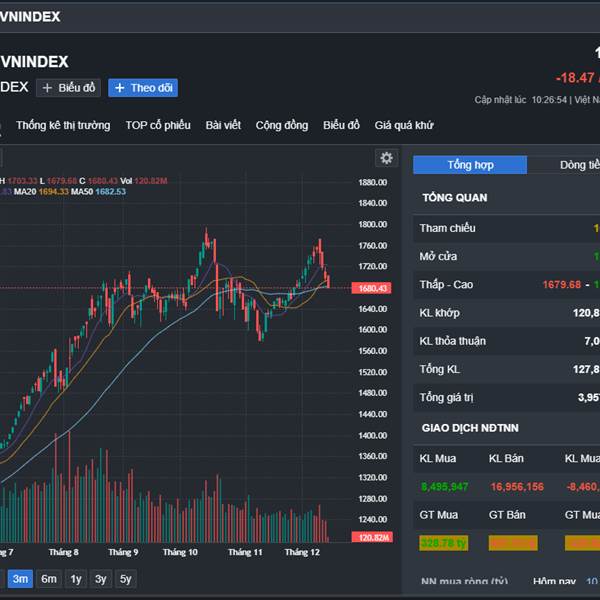Pick the 5y time range

(x=125, y=579)
